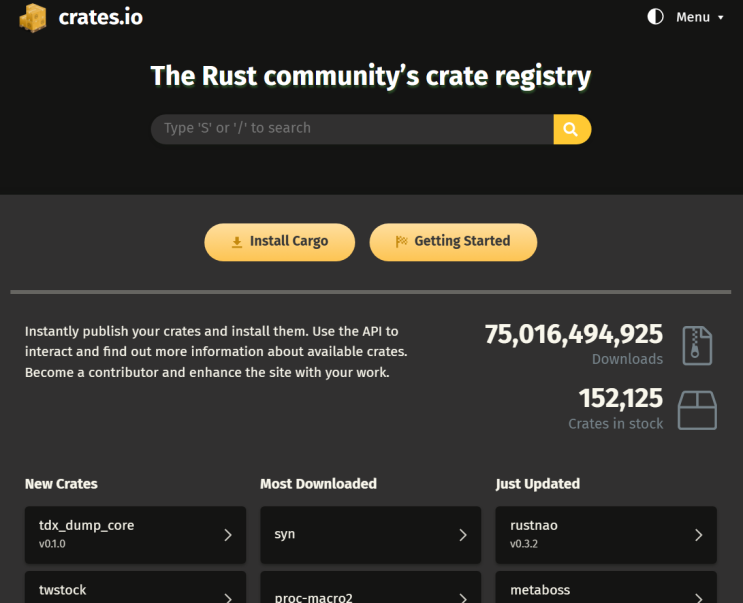Click the crates.io logo icon
This screenshot has width=743, height=603.
[33, 17]
